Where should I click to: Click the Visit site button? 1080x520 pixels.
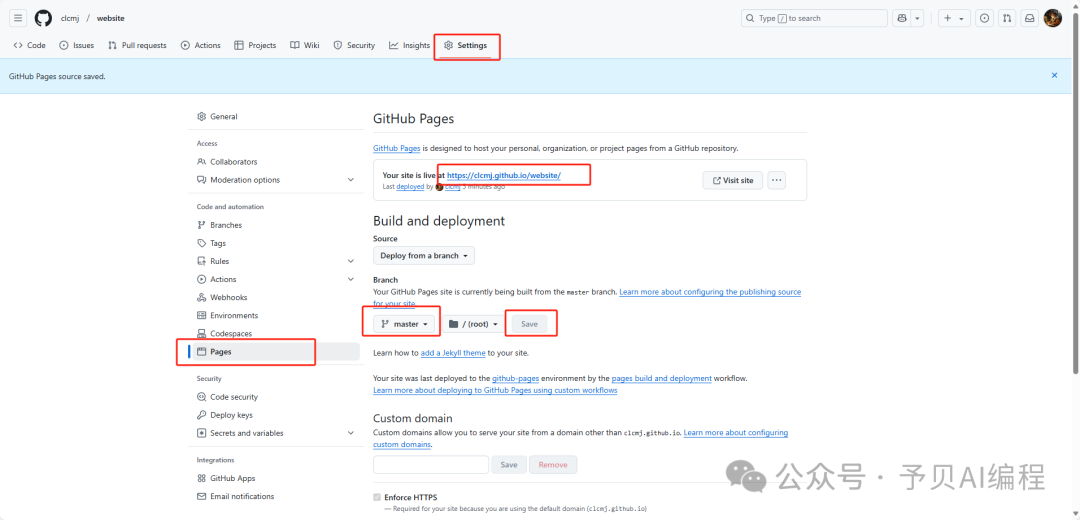[x=733, y=180]
